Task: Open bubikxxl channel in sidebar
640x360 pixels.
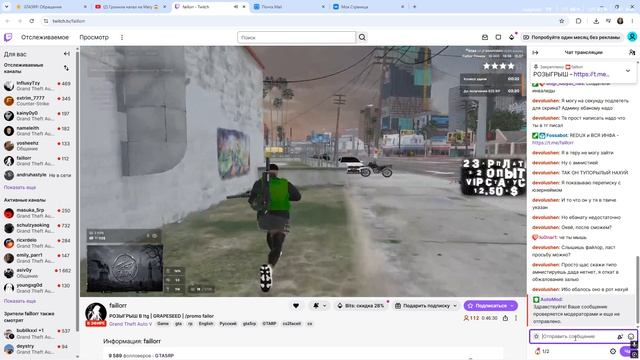Action: tap(38, 333)
